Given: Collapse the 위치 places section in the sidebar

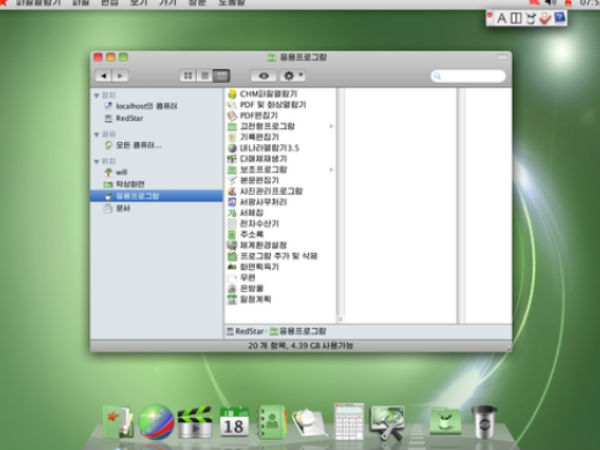Looking at the screenshot, I should click(97, 161).
